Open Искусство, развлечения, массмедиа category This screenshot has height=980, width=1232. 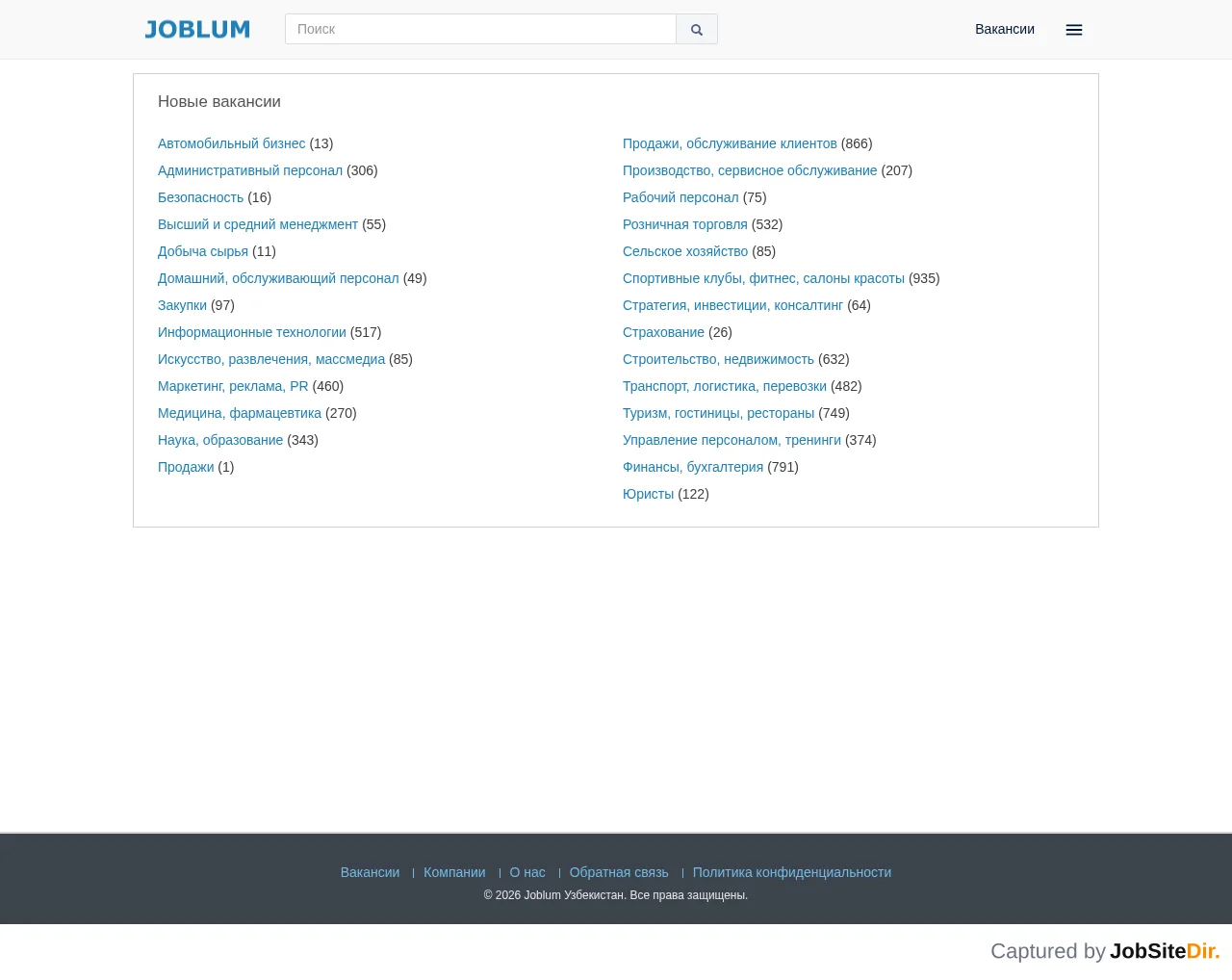(271, 359)
